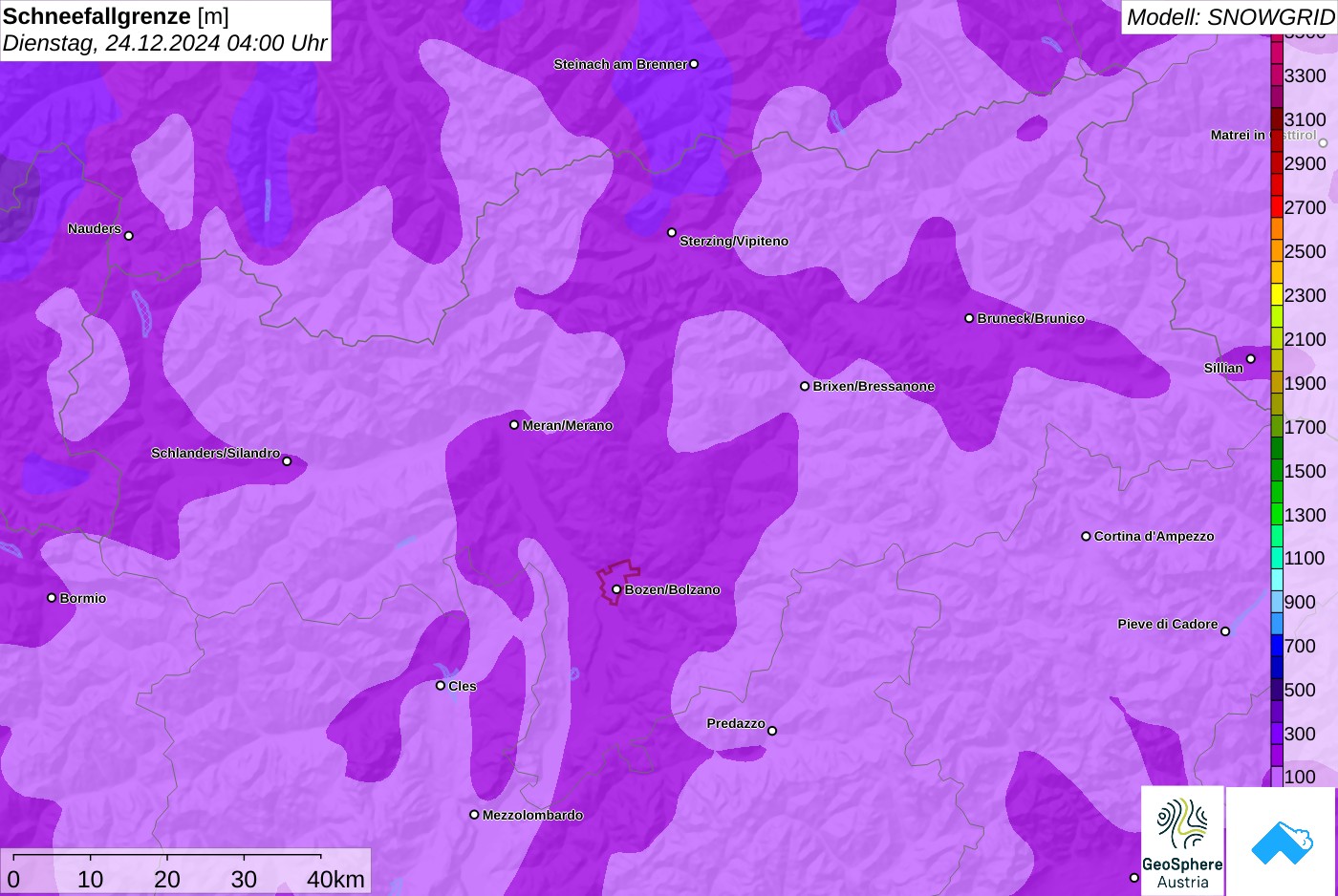Select the Brixen/Bressanone map marker

click(x=805, y=386)
